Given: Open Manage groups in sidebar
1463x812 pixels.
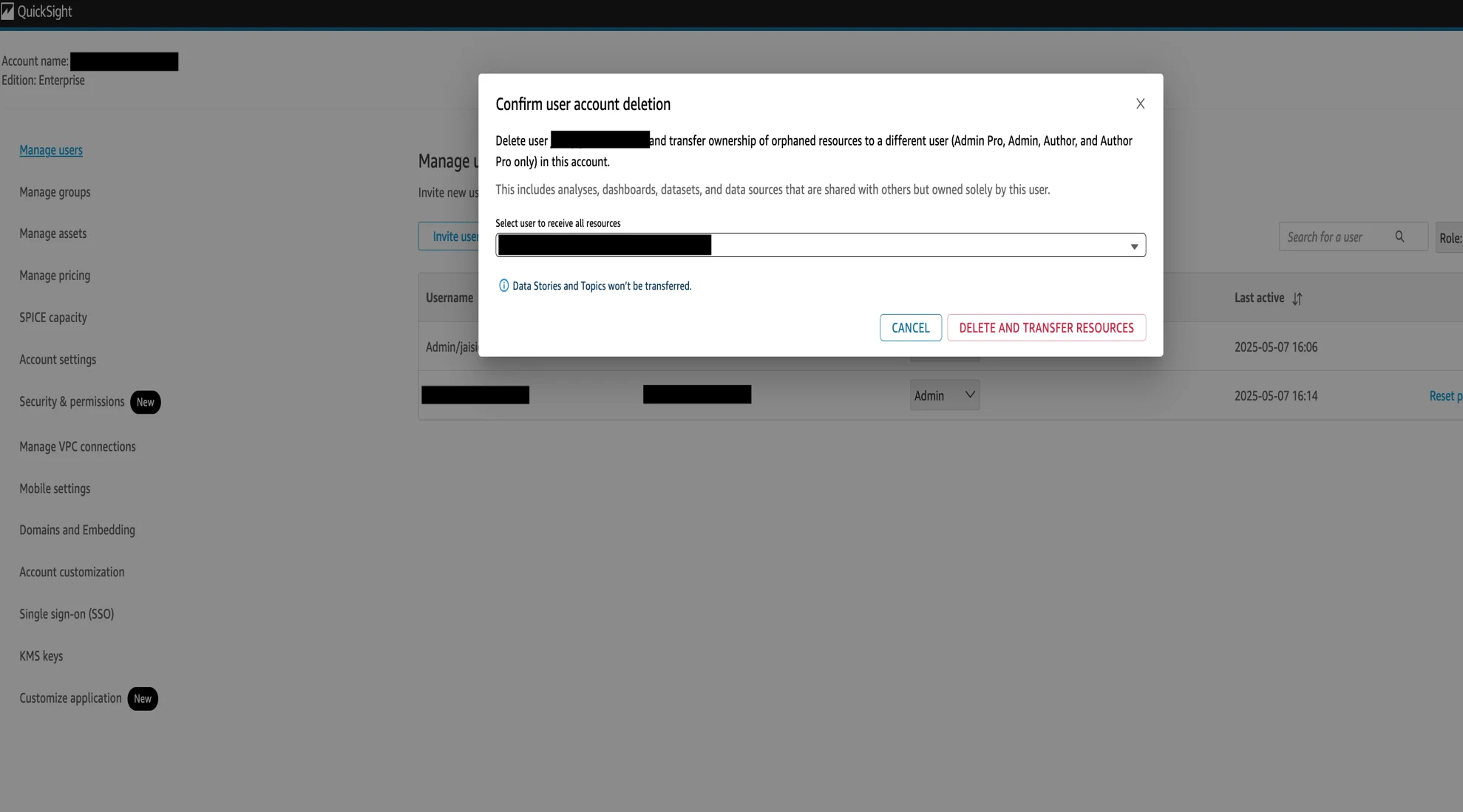Looking at the screenshot, I should tap(55, 192).
